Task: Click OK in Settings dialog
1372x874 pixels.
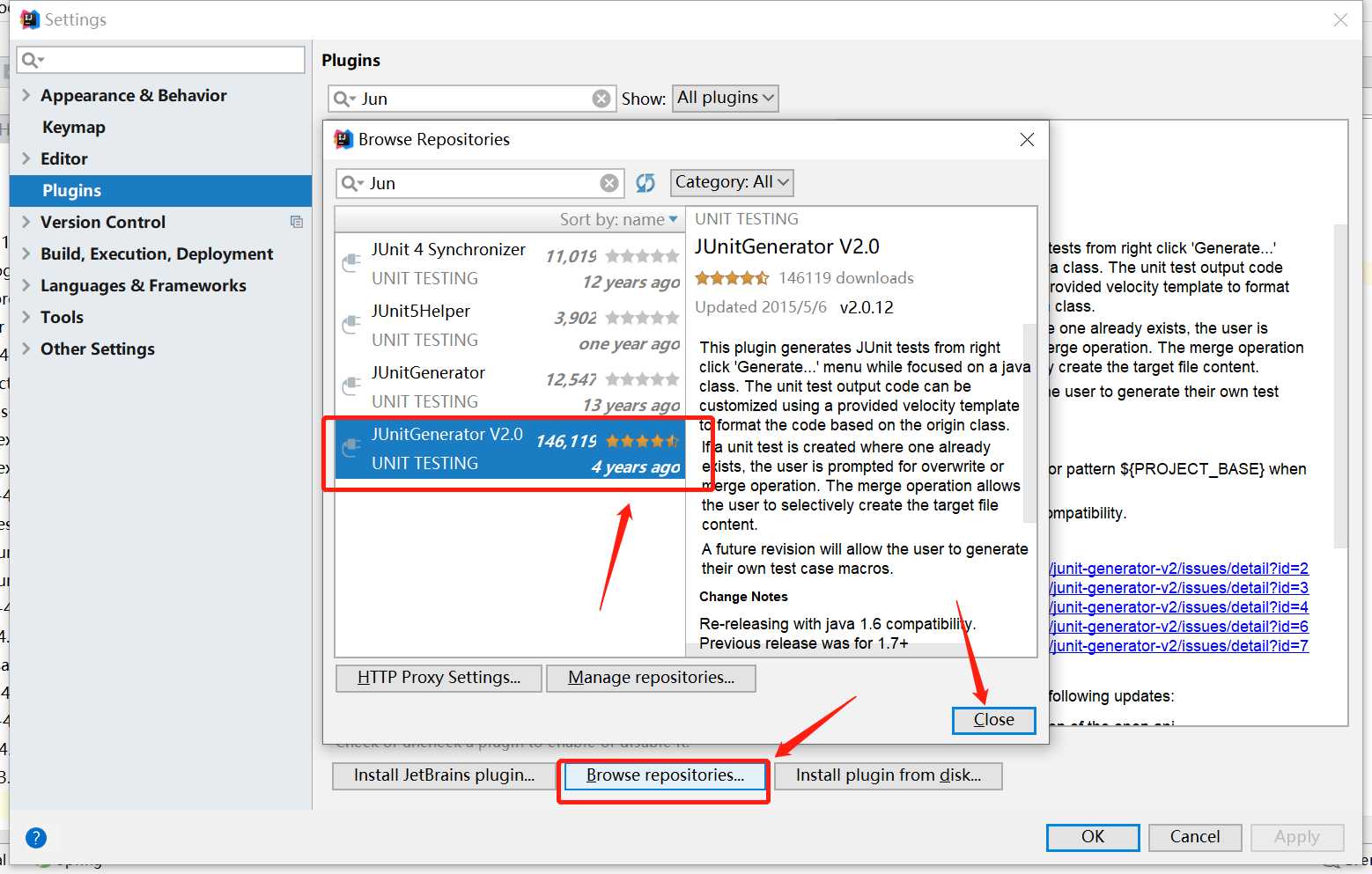Action: (x=1093, y=837)
